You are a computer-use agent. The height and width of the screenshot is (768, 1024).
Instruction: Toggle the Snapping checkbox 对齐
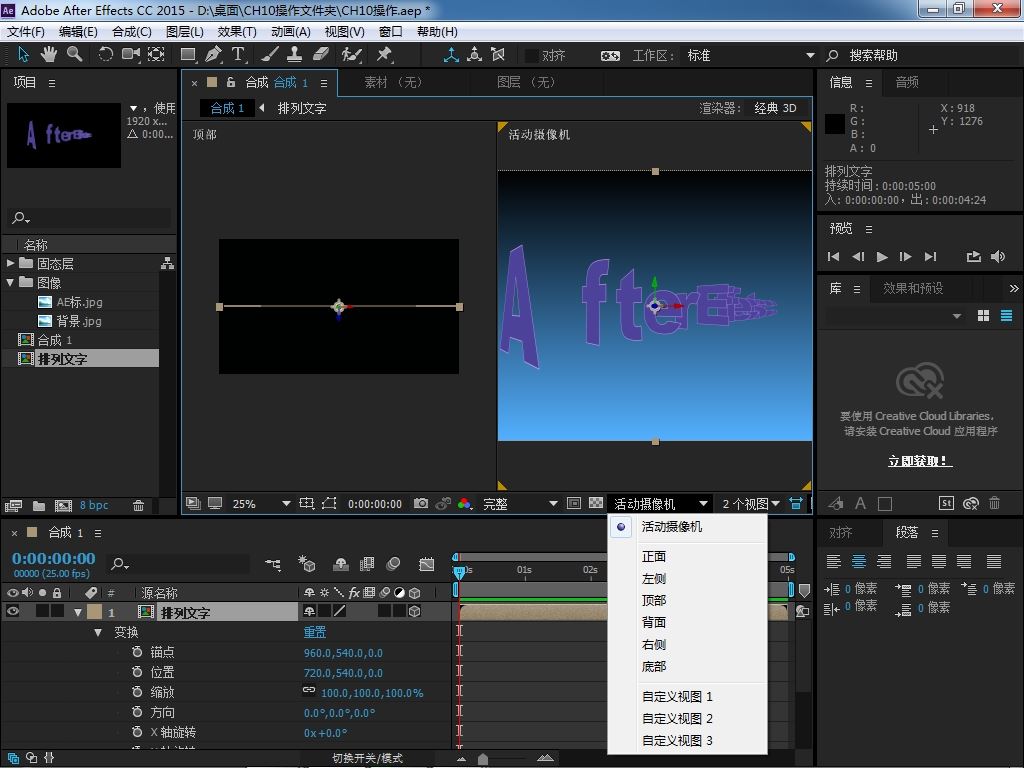tap(532, 56)
